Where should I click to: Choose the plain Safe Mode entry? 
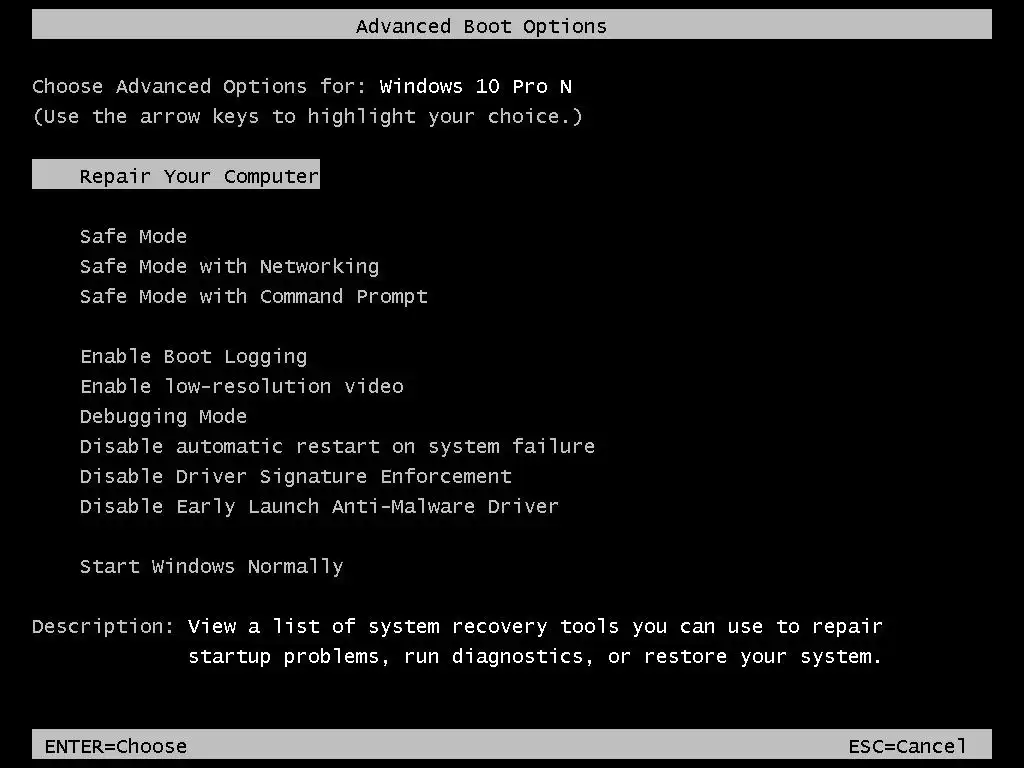click(x=133, y=236)
